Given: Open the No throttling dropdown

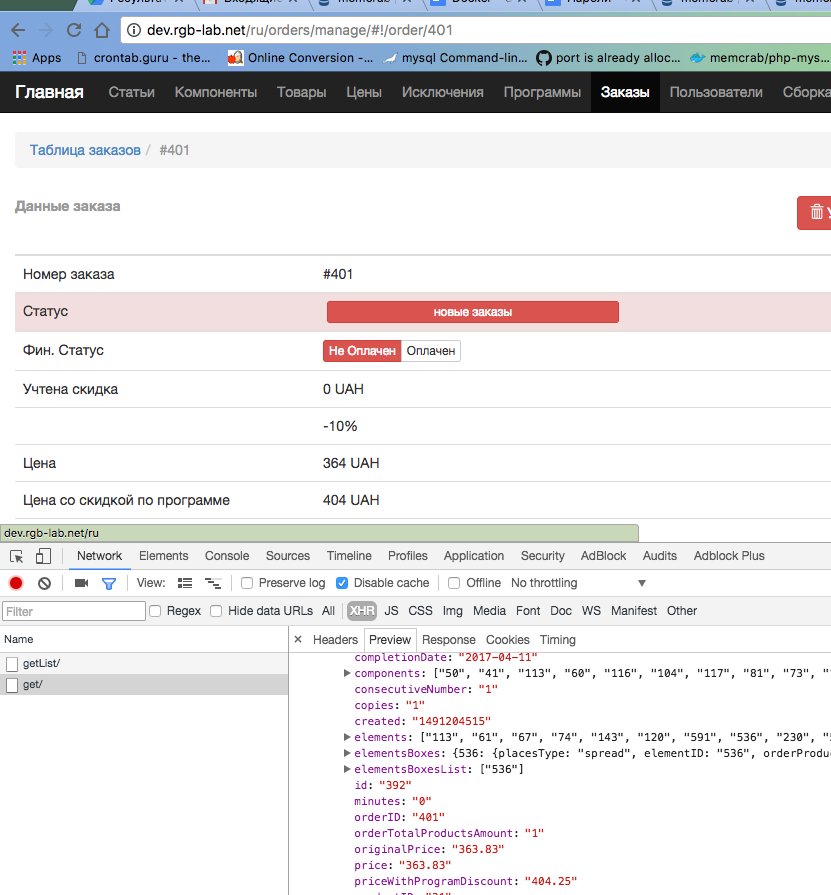Looking at the screenshot, I should (x=578, y=583).
